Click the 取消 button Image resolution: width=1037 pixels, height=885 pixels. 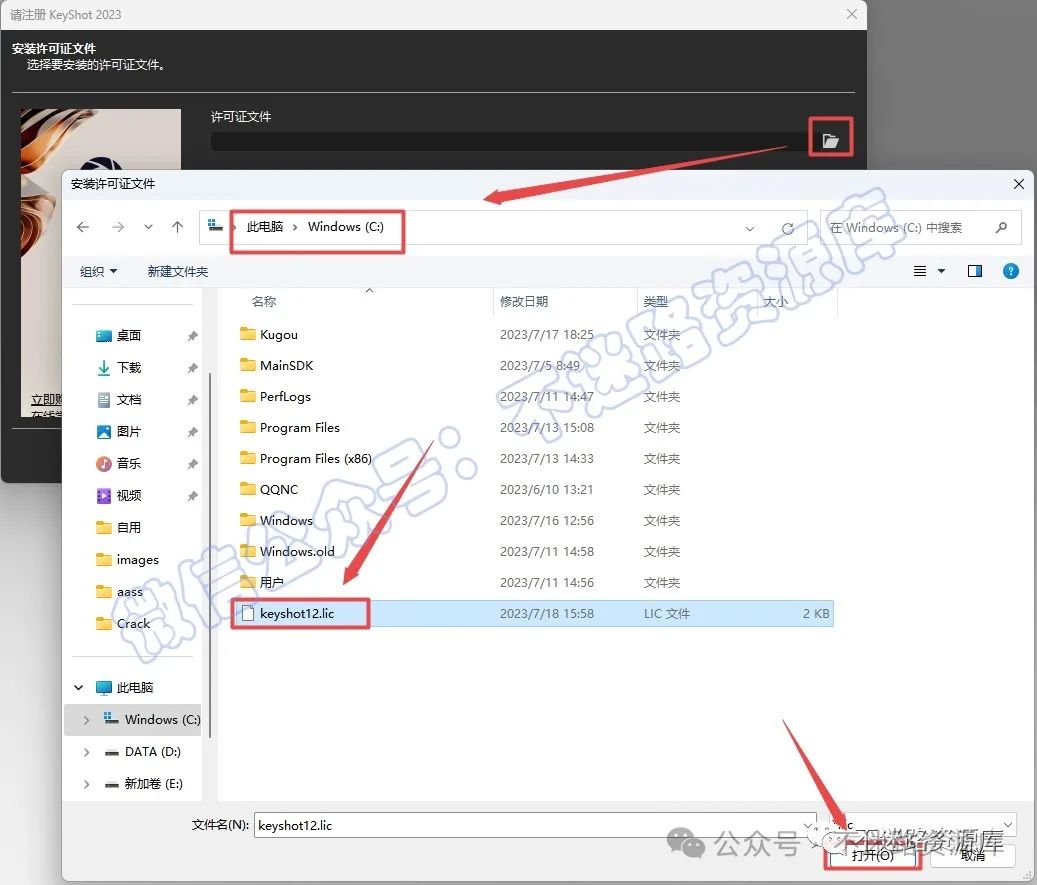coord(972,855)
